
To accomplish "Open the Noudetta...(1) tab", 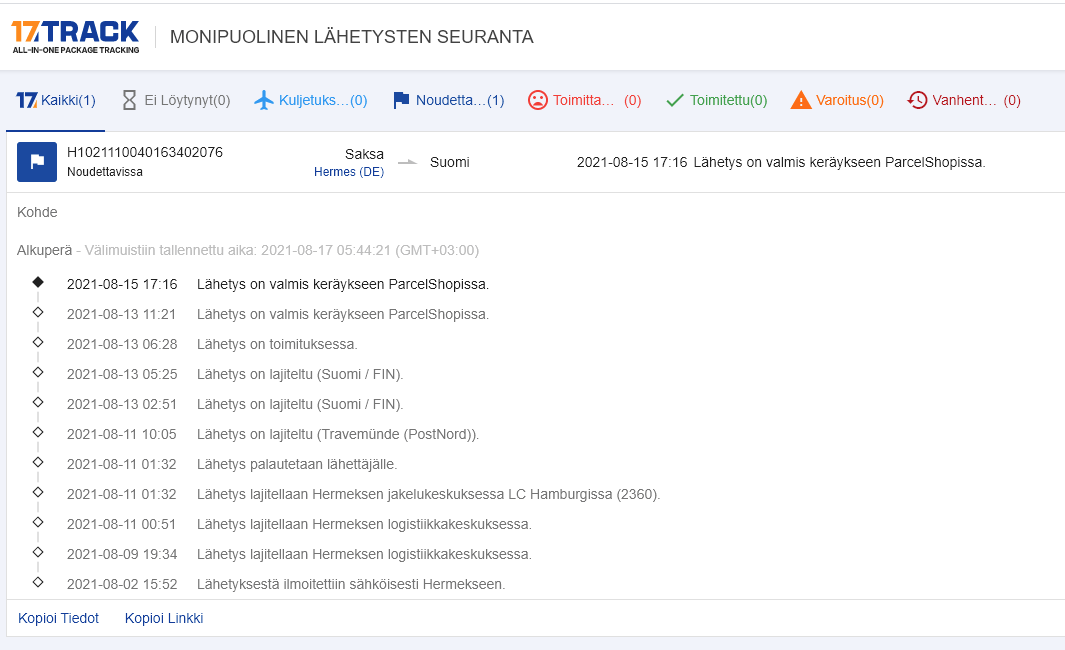I will [448, 101].
